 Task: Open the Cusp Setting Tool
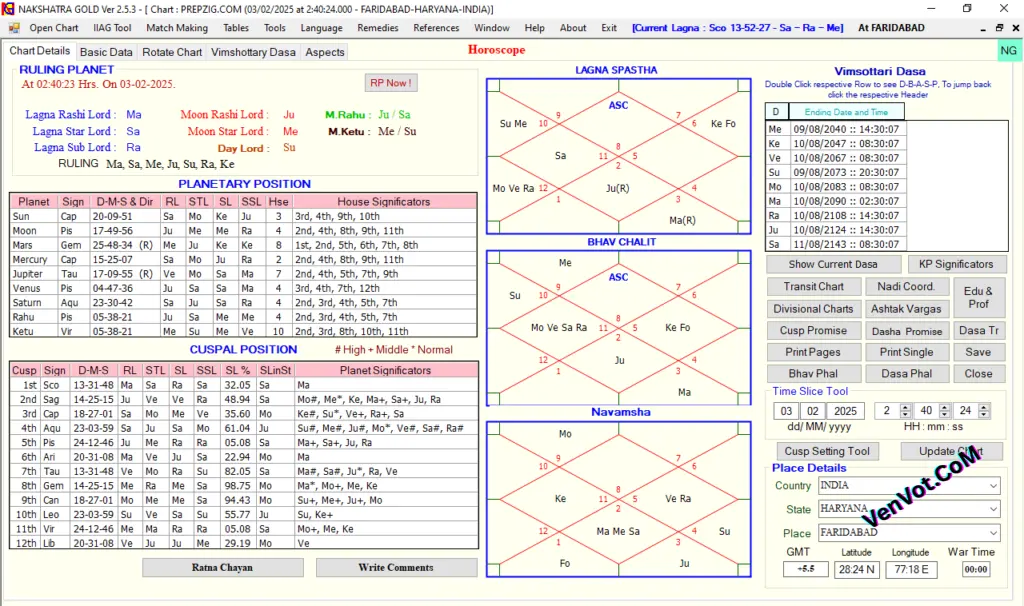[827, 451]
